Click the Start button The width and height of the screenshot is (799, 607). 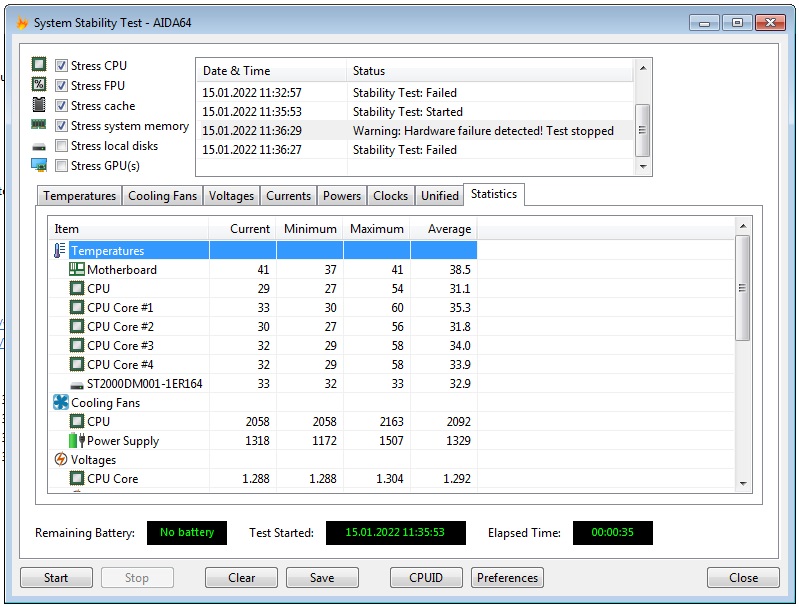pyautogui.click(x=56, y=577)
